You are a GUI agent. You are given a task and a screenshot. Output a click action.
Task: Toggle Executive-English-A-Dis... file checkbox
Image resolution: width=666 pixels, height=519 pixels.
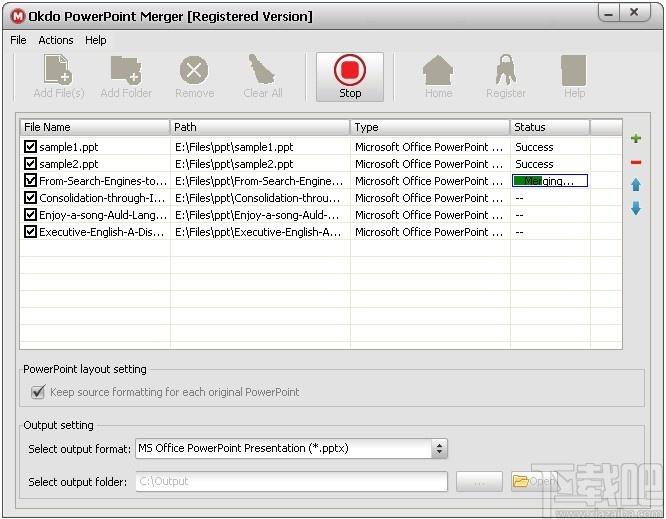point(30,231)
